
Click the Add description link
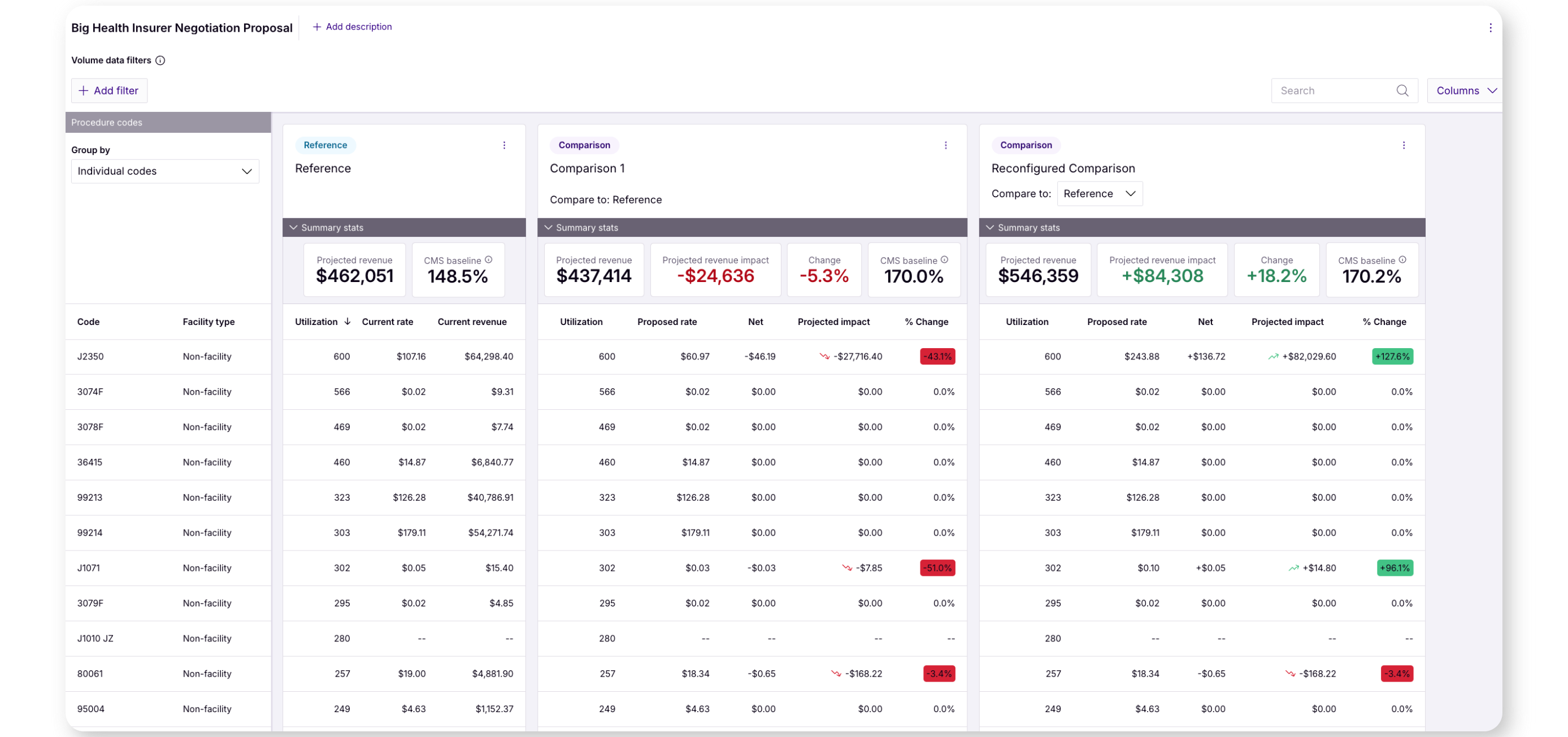pos(353,27)
